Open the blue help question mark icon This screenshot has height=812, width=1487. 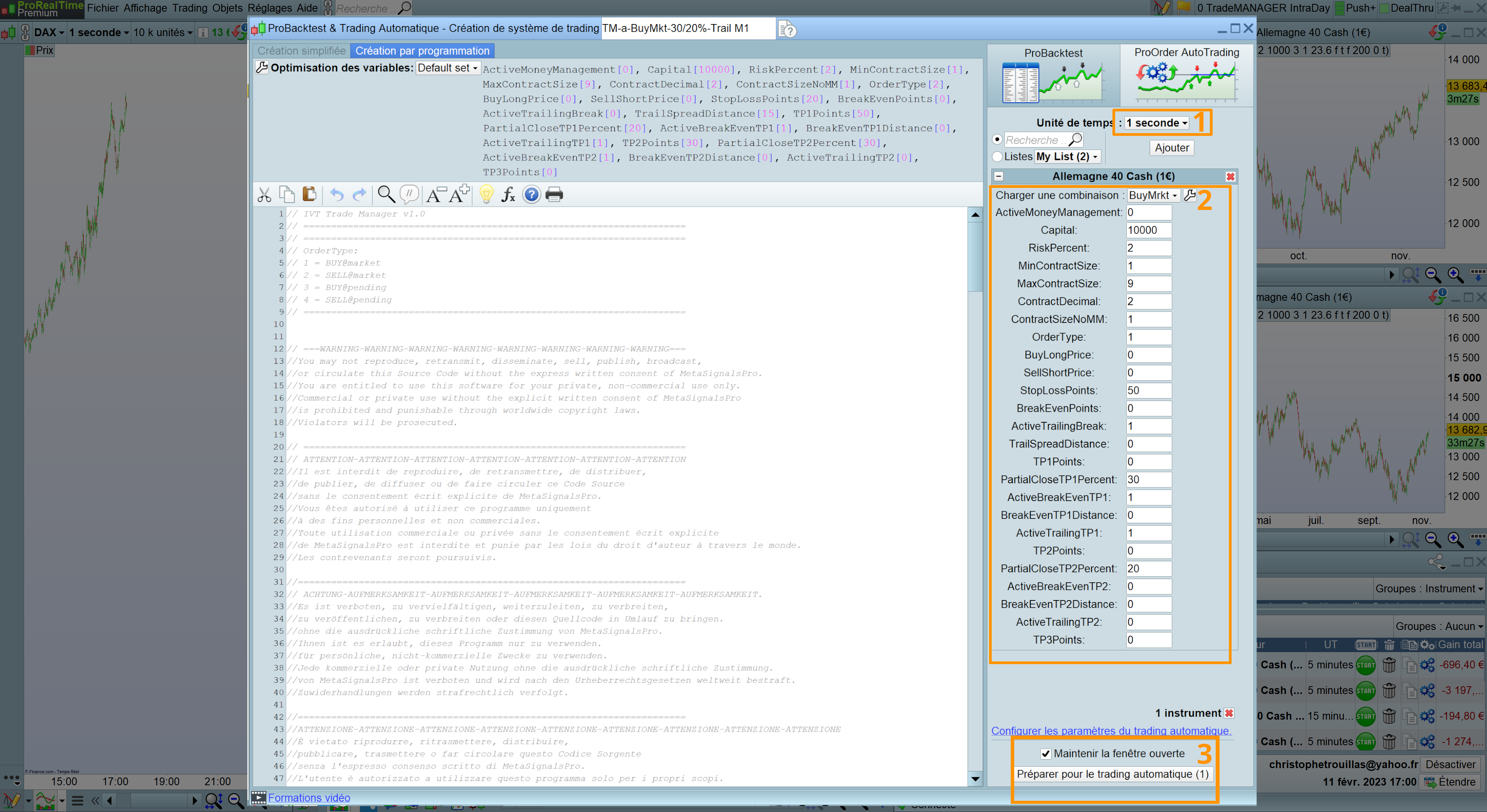coord(531,194)
